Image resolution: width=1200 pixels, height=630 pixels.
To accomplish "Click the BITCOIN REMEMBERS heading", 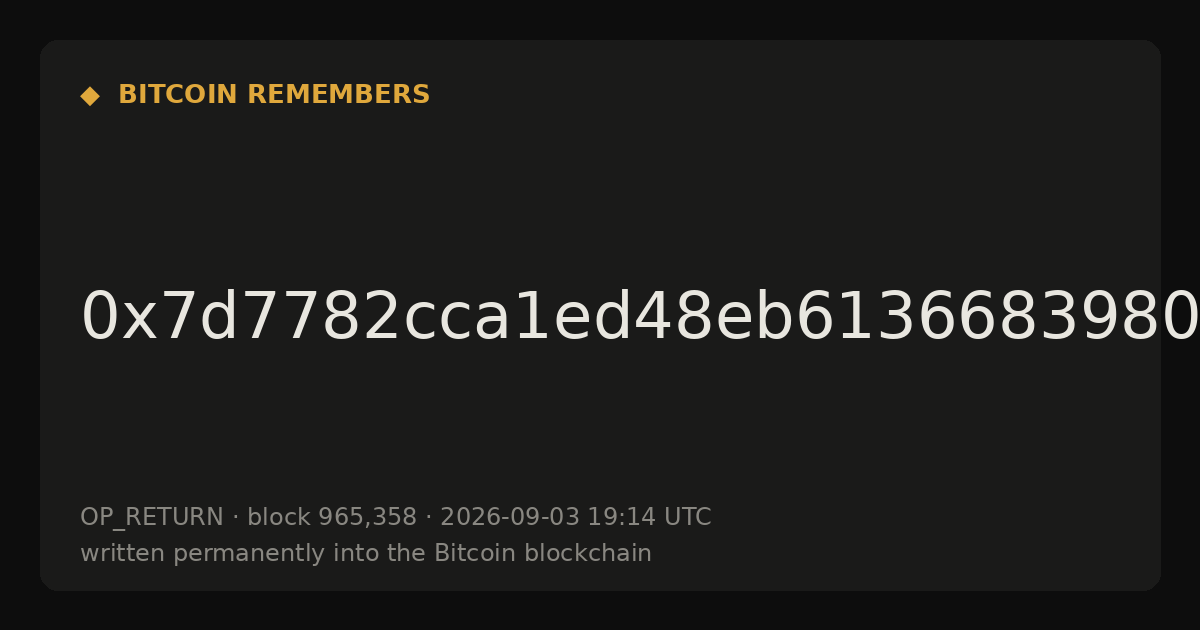I will (274, 95).
